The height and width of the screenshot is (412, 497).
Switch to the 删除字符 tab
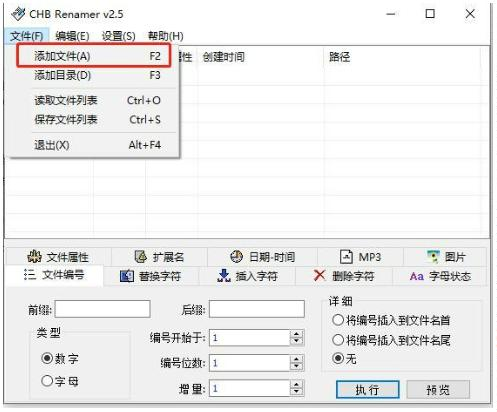[344, 276]
